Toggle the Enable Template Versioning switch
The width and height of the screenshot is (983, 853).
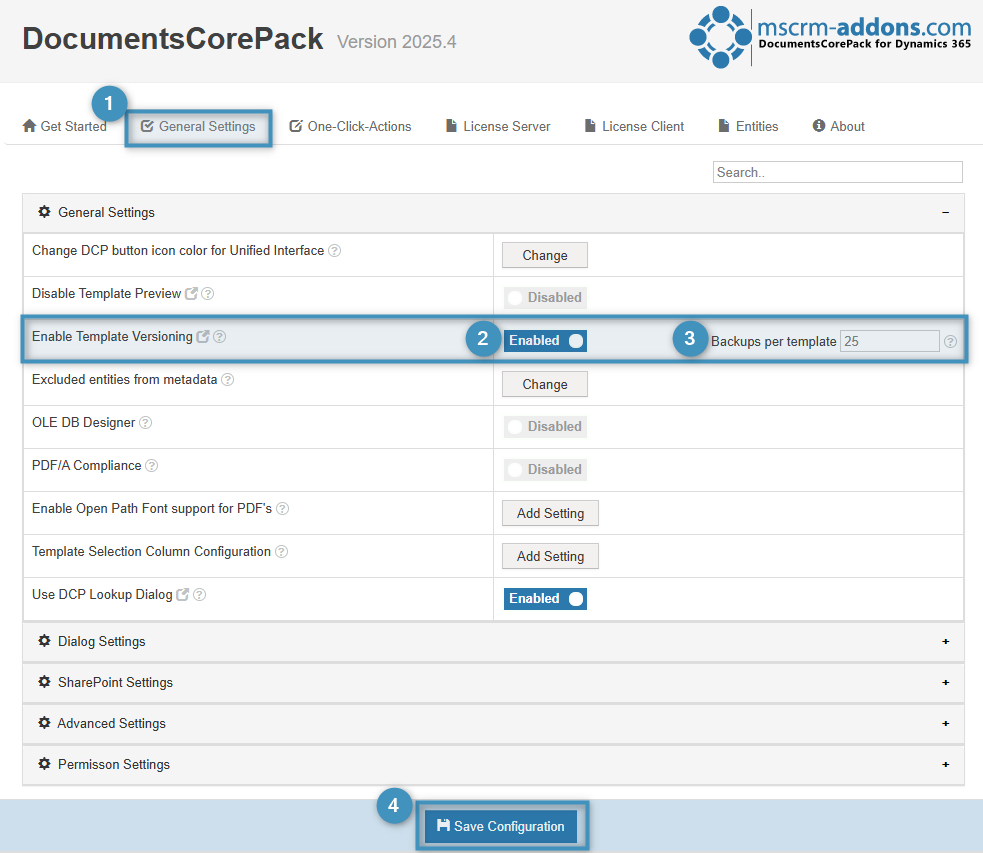coord(545,341)
